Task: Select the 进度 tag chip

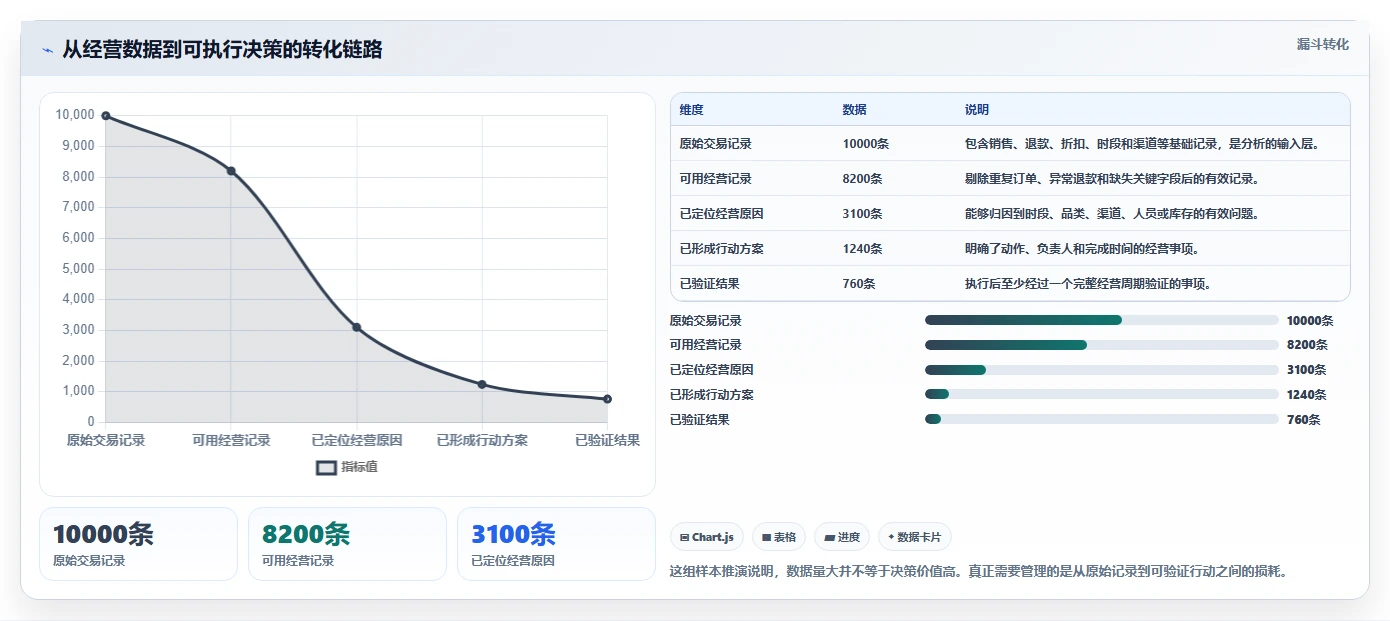Action: 842,537
